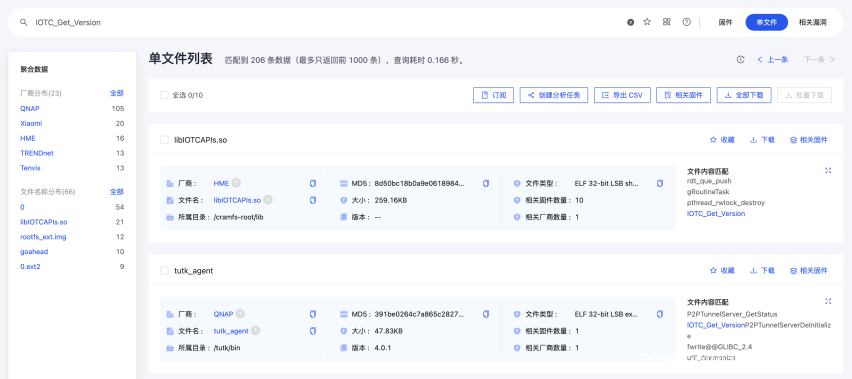Copy MD5 391be0264c7a865c2827
The image size is (852, 379).
point(486,314)
